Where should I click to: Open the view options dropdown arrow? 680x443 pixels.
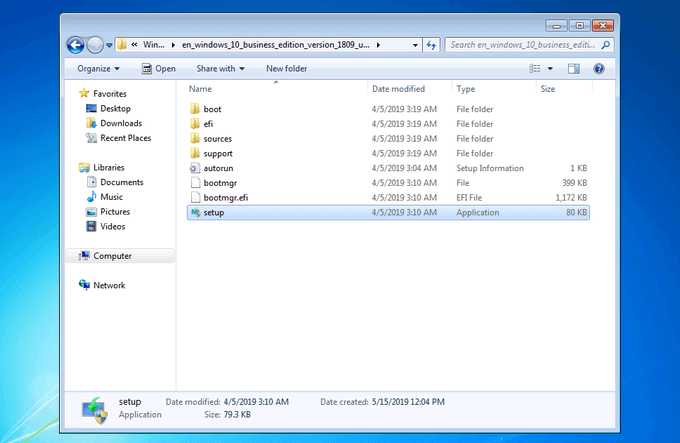click(x=550, y=68)
